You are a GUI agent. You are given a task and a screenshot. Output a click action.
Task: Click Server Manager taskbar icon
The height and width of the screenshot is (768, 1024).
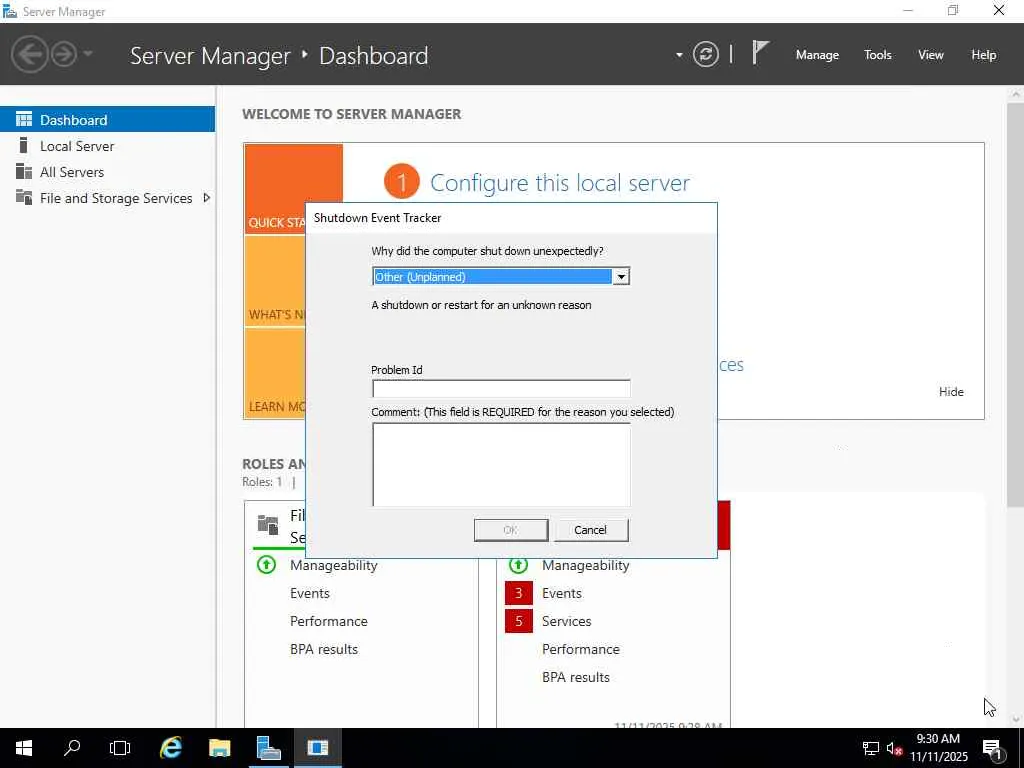tap(268, 748)
